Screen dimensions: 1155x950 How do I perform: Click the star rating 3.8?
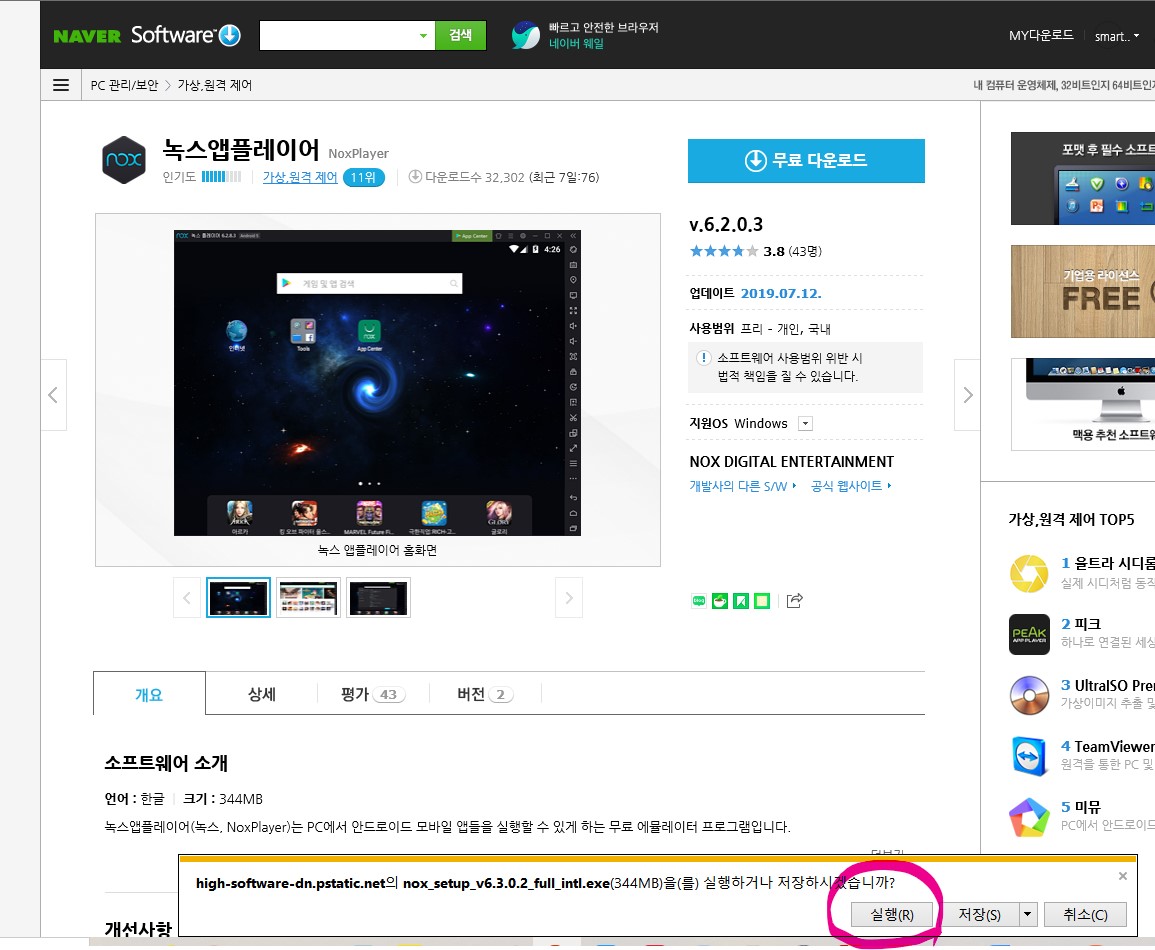724,251
